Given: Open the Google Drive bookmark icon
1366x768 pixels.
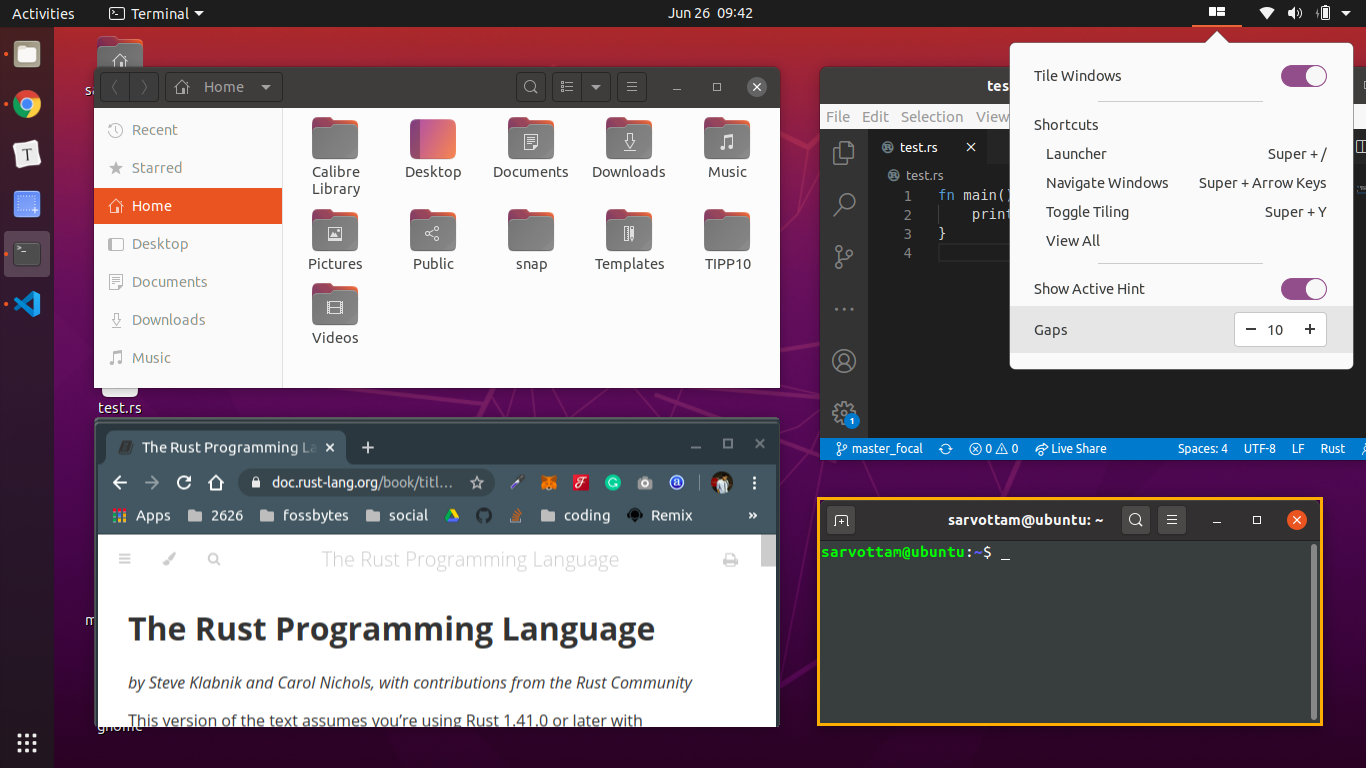Looking at the screenshot, I should point(452,516).
